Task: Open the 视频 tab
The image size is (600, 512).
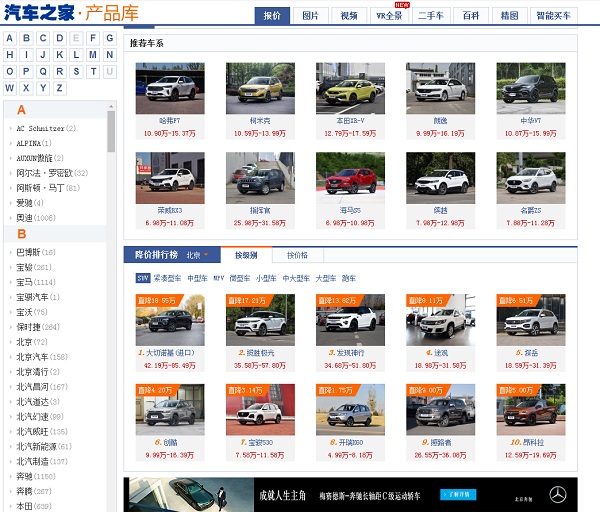Action: (349, 16)
